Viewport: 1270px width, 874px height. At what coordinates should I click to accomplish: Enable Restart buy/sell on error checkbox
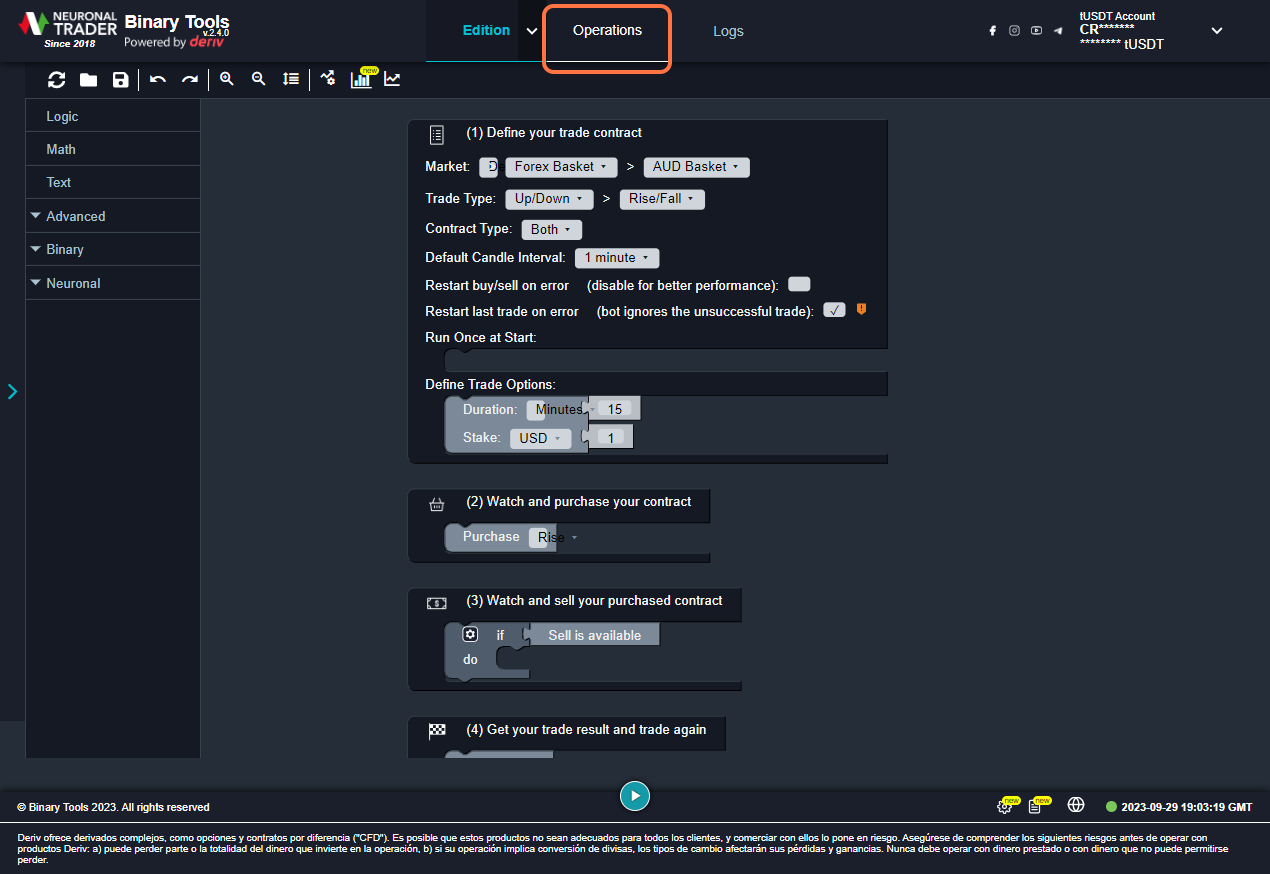(x=799, y=285)
